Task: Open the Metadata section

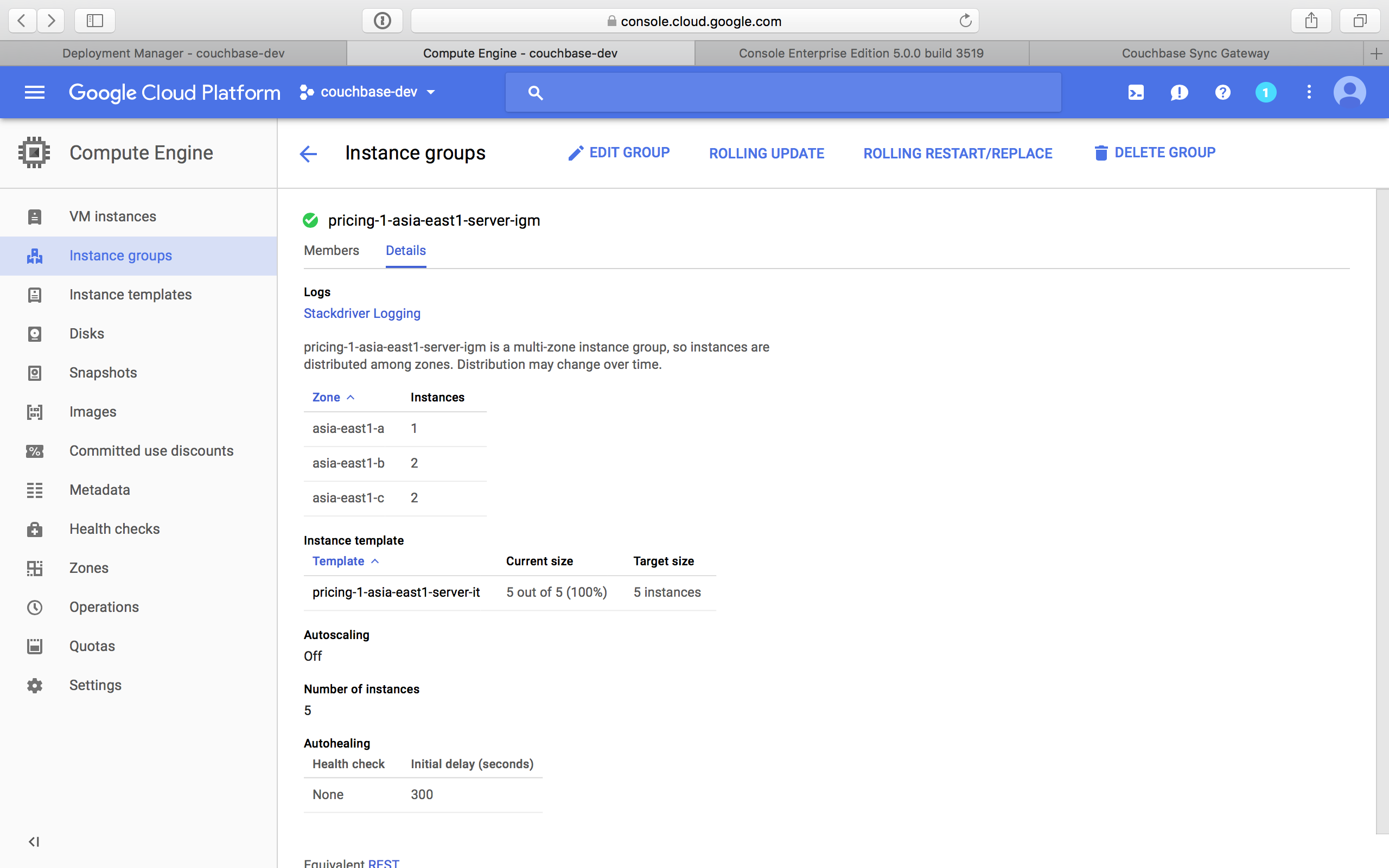Action: point(99,489)
